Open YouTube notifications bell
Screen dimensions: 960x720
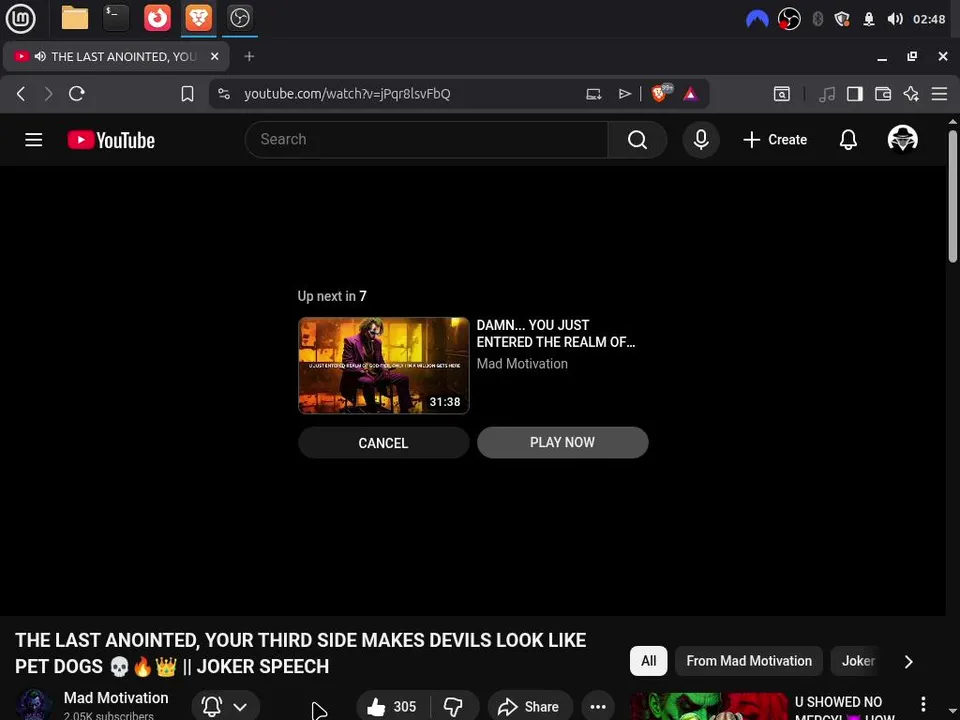848,140
